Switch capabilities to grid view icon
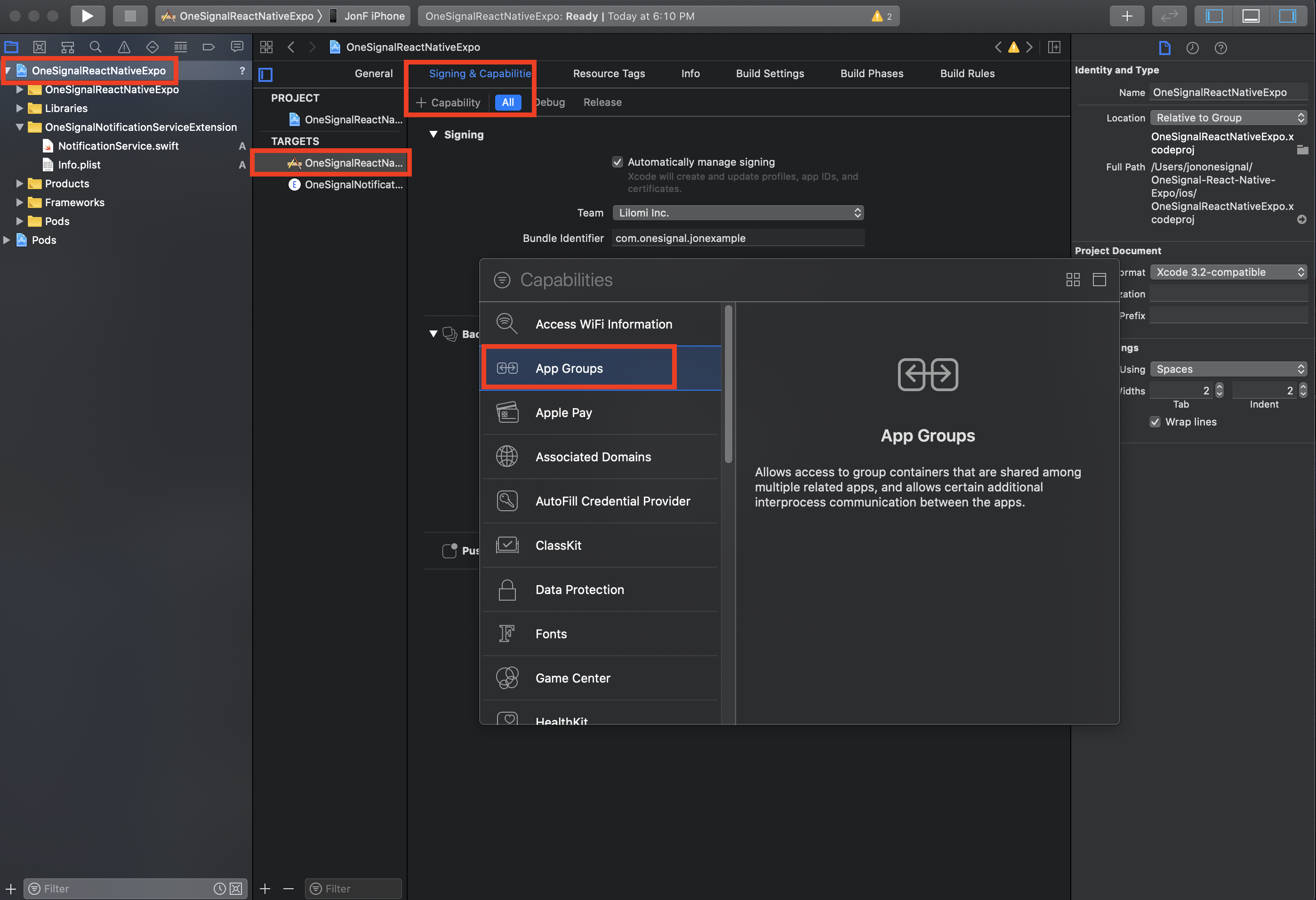 click(x=1073, y=280)
